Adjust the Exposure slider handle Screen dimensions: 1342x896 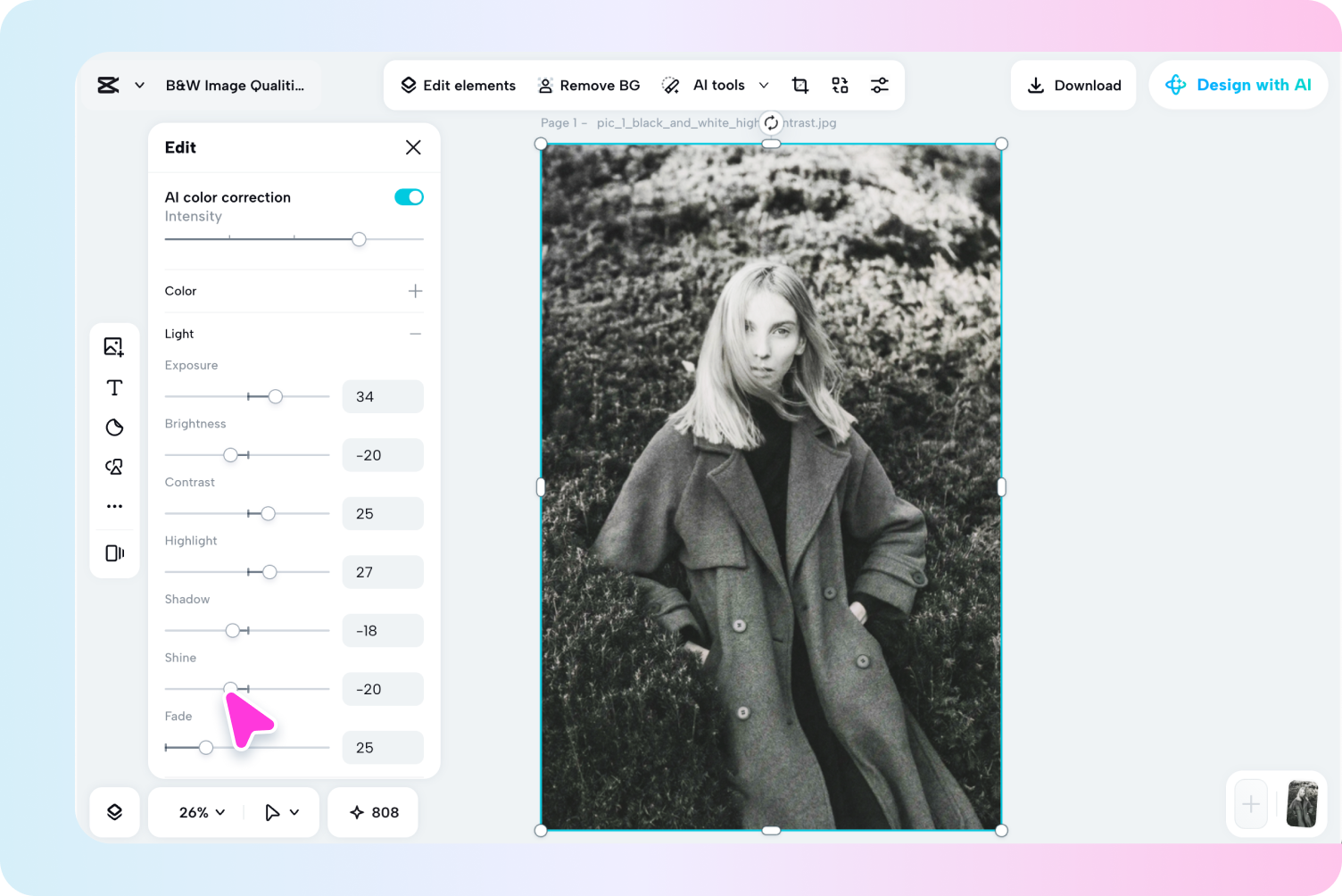276,396
